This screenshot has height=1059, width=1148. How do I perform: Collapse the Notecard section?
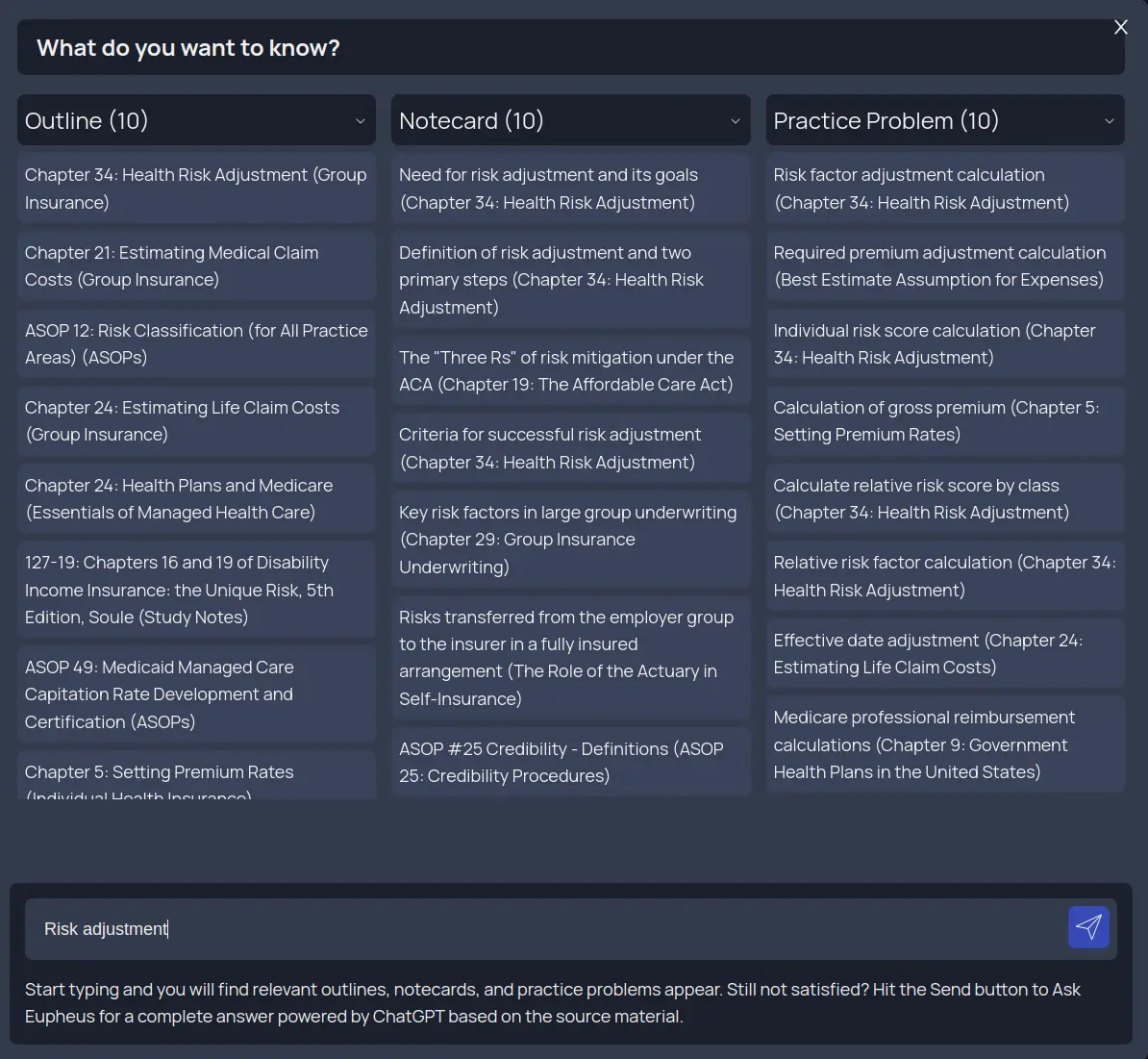[736, 119]
